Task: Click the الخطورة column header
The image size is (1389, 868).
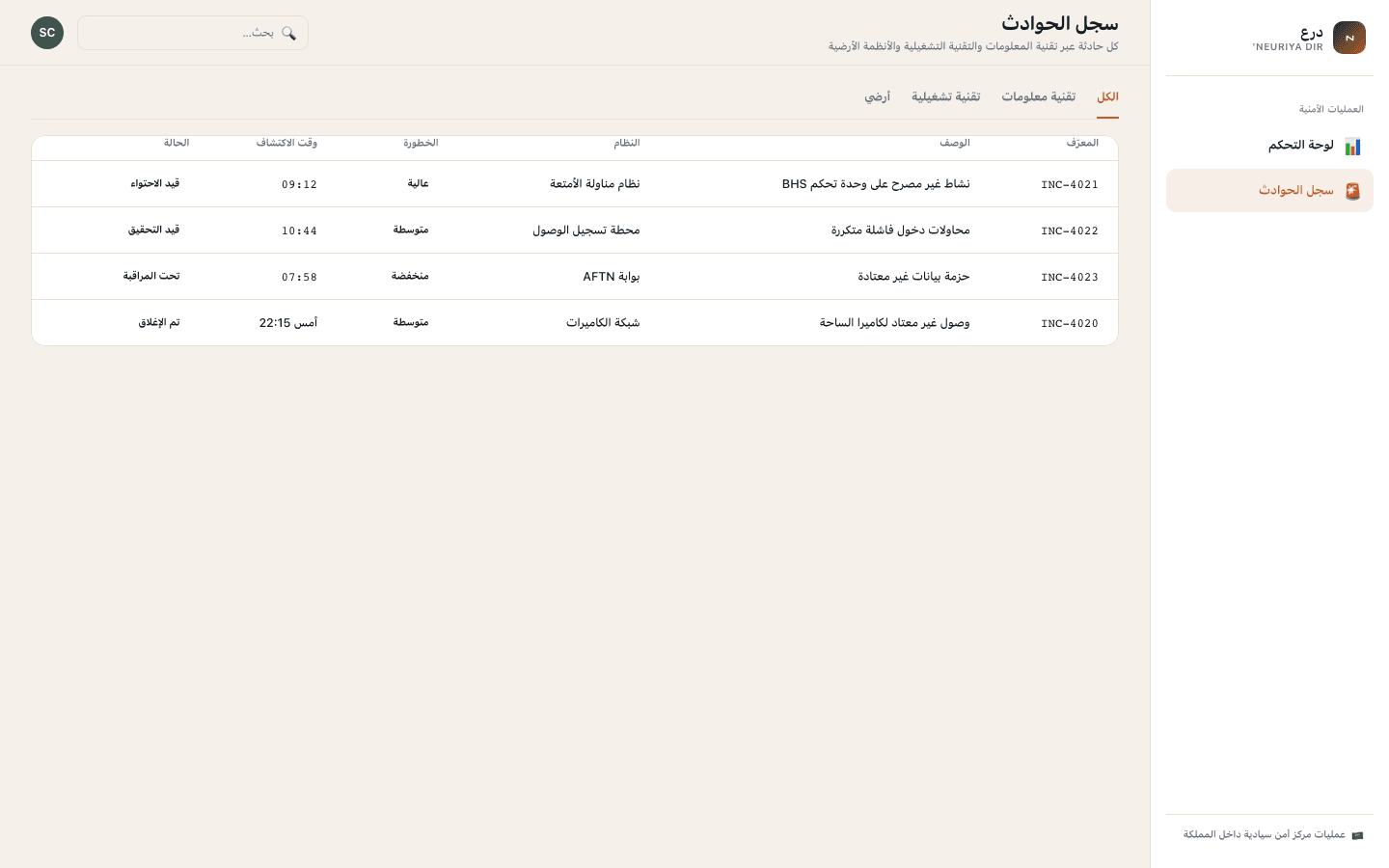Action: (x=421, y=143)
